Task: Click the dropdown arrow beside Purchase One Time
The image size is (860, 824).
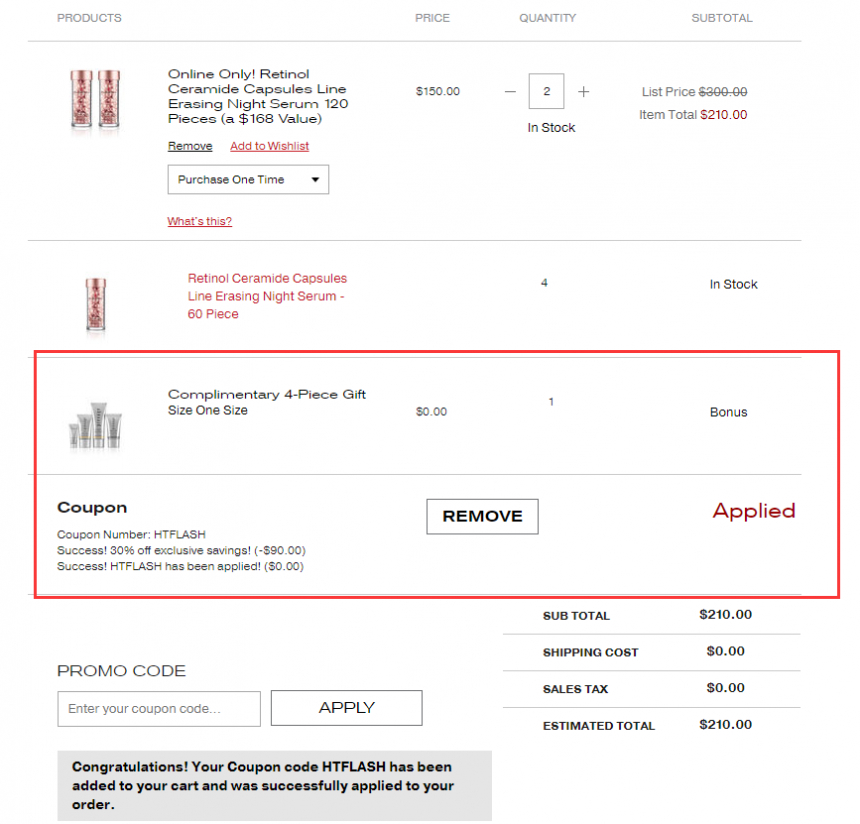Action: coord(315,179)
